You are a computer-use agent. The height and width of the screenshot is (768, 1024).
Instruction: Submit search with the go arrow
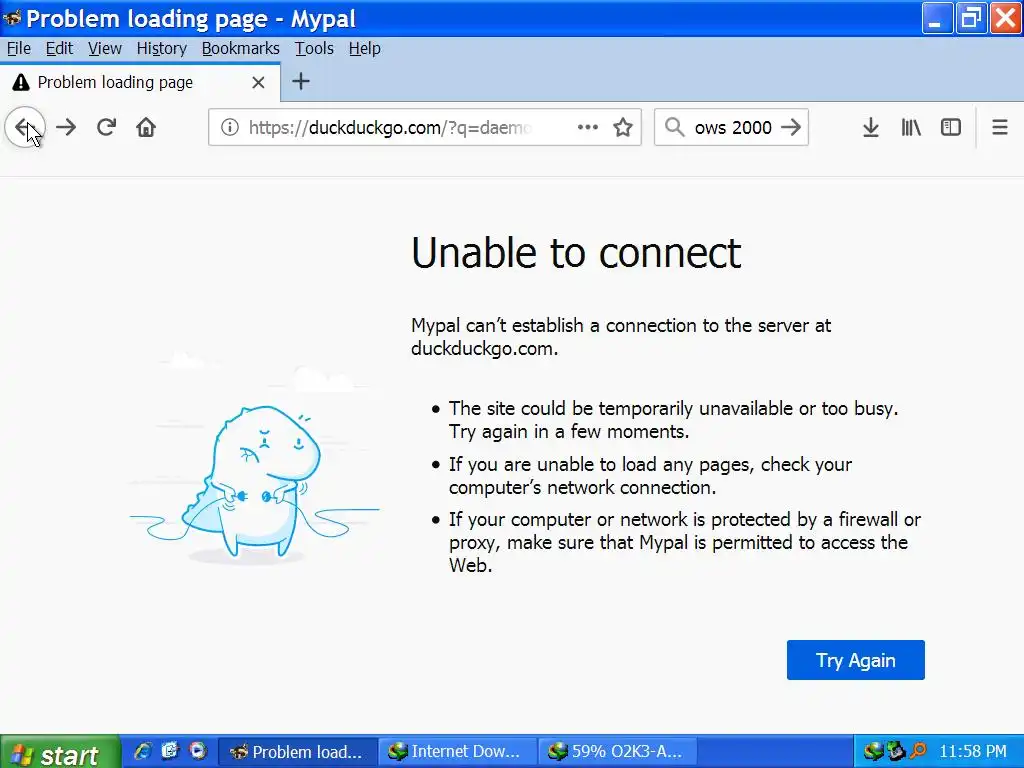(791, 127)
